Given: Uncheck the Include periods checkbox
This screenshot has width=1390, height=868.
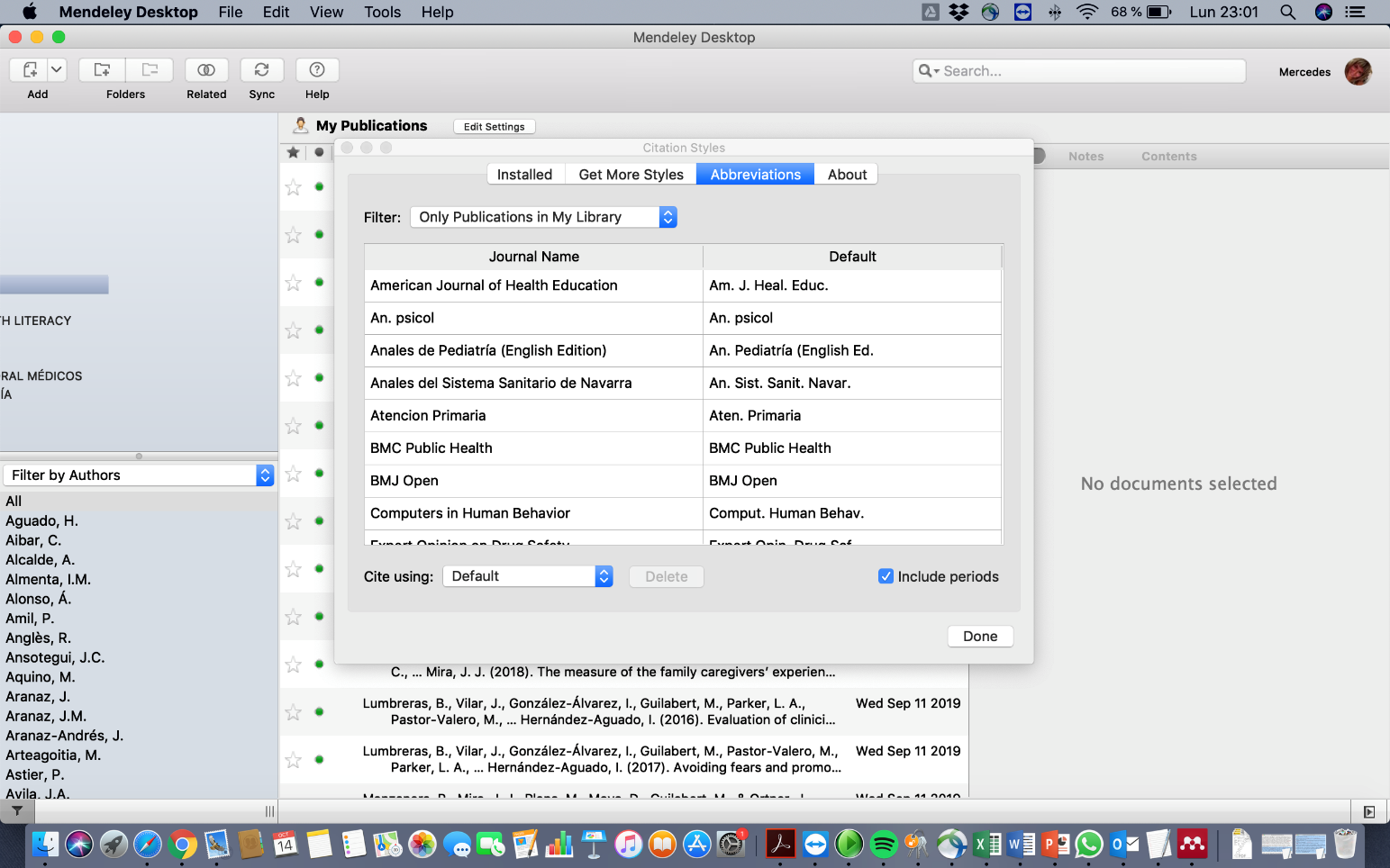Looking at the screenshot, I should click(886, 576).
